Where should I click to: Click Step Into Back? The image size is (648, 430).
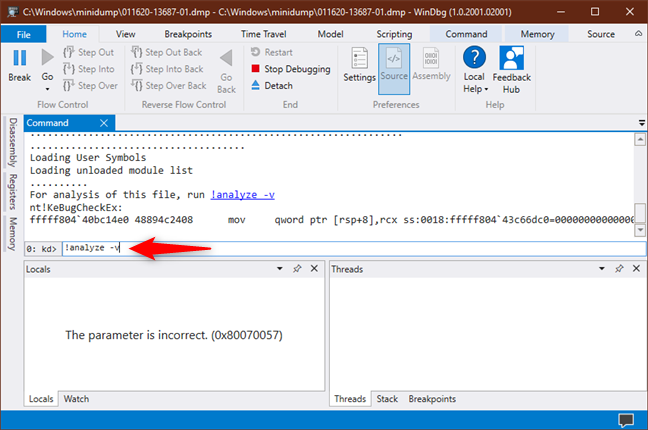point(167,69)
